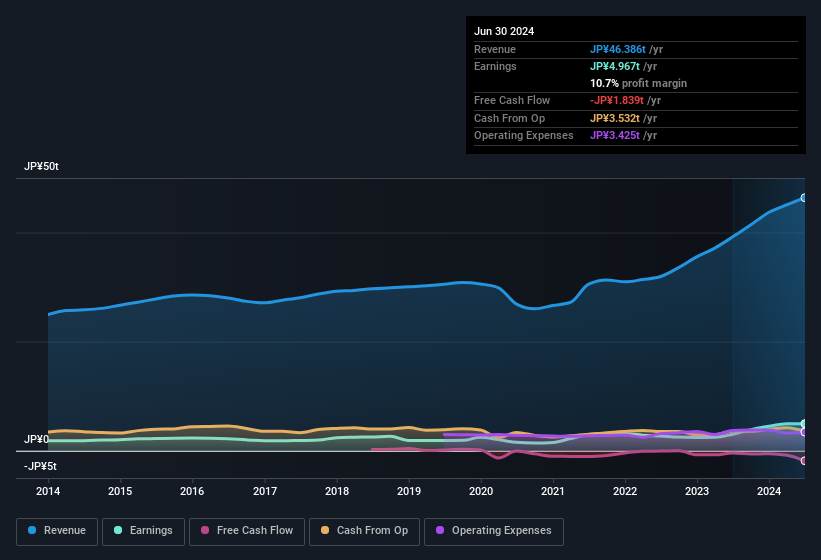Screen dimensions: 821x560
Task: Click the blue Revenue endpoint marker
Action: [804, 198]
